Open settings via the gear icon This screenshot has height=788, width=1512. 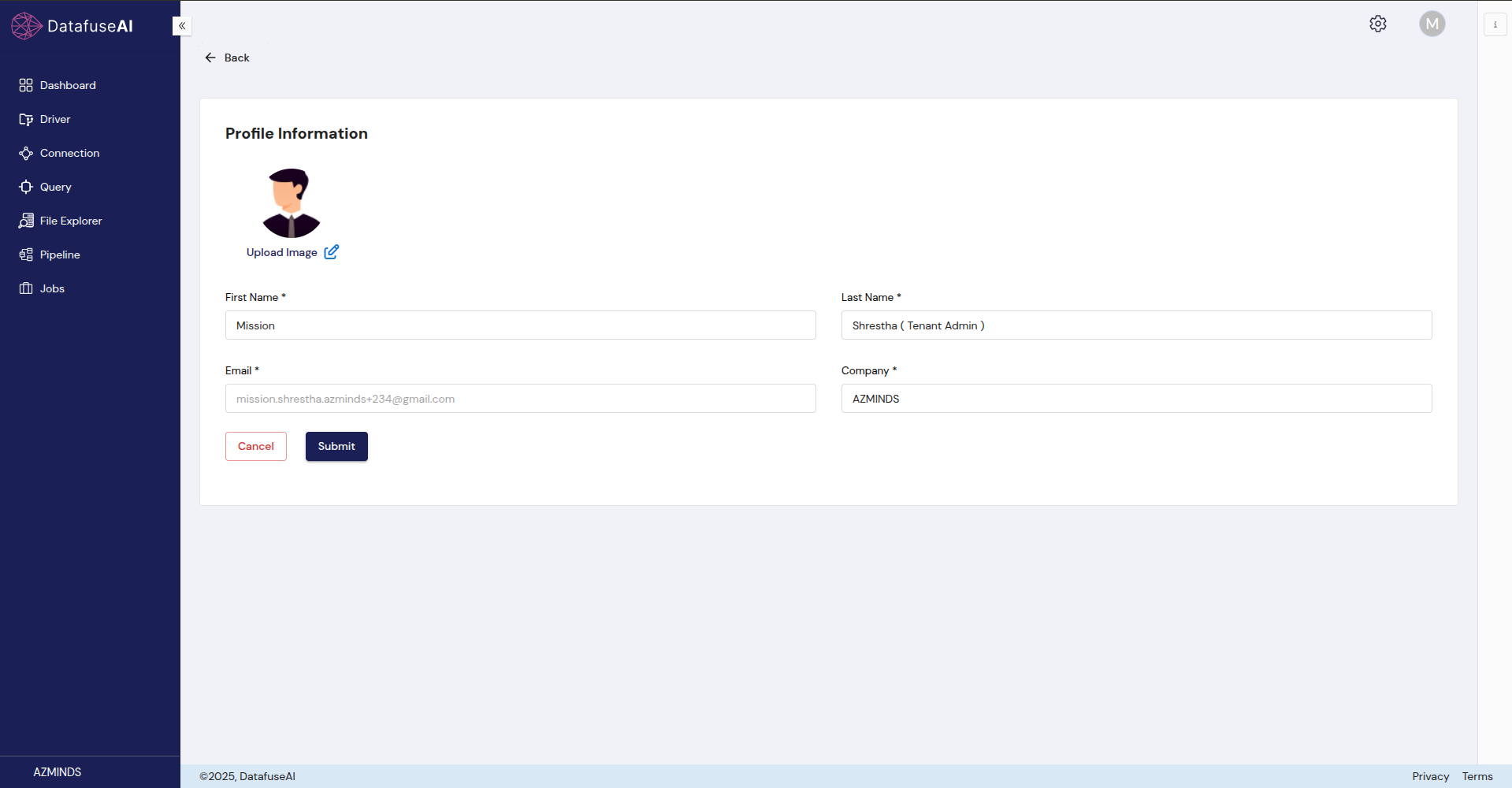tap(1377, 24)
